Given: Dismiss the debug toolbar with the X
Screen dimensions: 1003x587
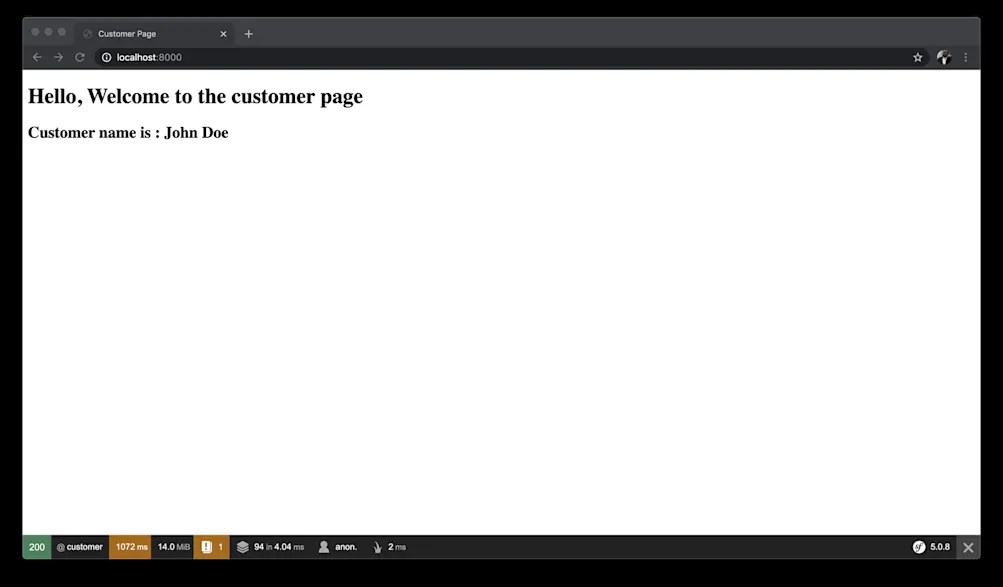Looking at the screenshot, I should 967,547.
